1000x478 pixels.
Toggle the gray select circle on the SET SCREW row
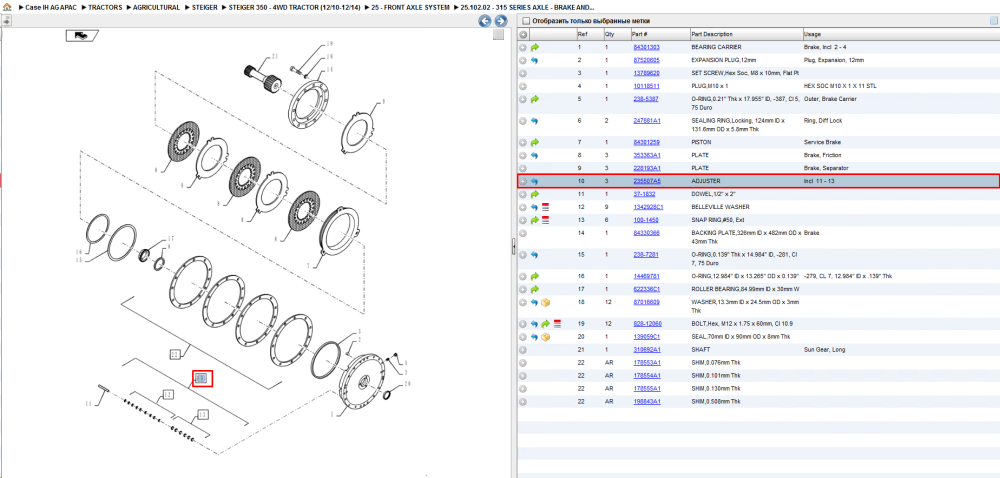[x=523, y=73]
